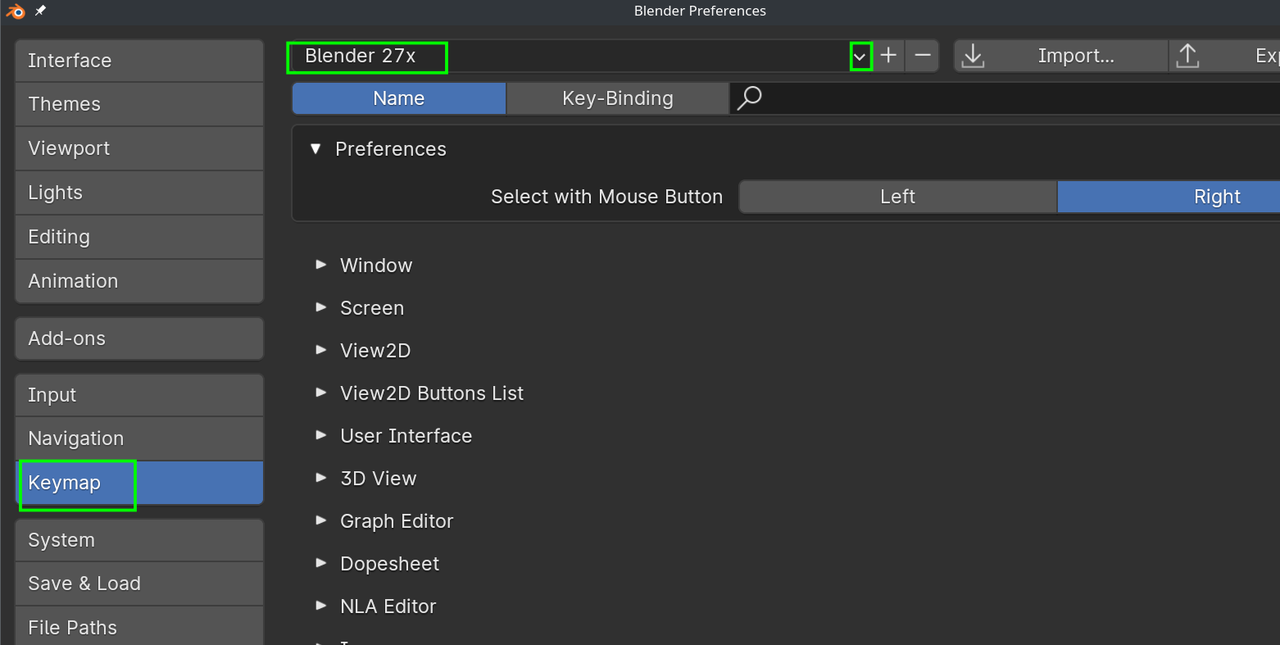Screen dimensions: 1280x645
Task: Click the Import download arrow icon
Action: coord(972,56)
